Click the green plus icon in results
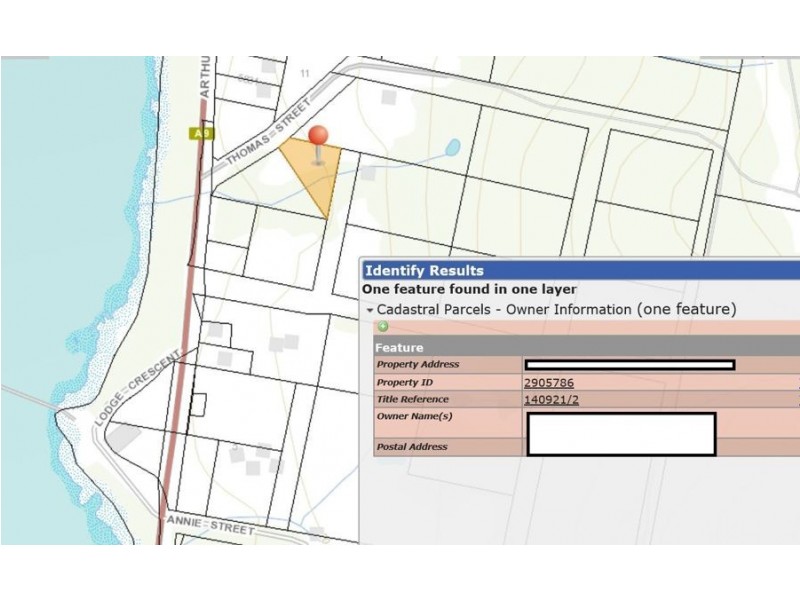This screenshot has height=600, width=800. [383, 327]
